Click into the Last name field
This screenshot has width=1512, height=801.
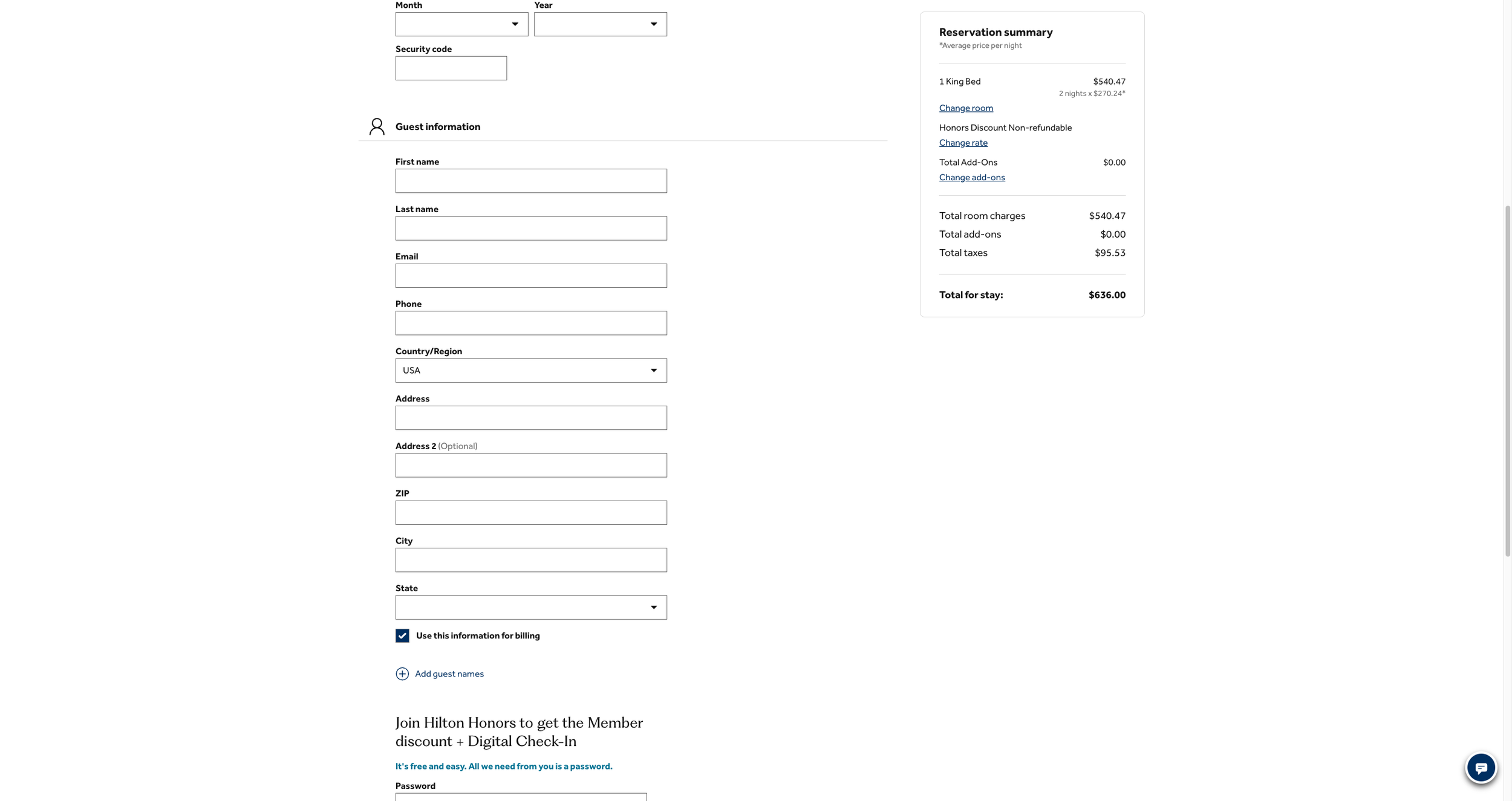530,228
